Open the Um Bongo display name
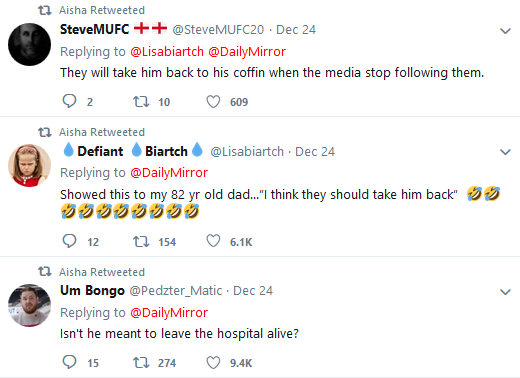This screenshot has width=520, height=378. click(x=92, y=291)
